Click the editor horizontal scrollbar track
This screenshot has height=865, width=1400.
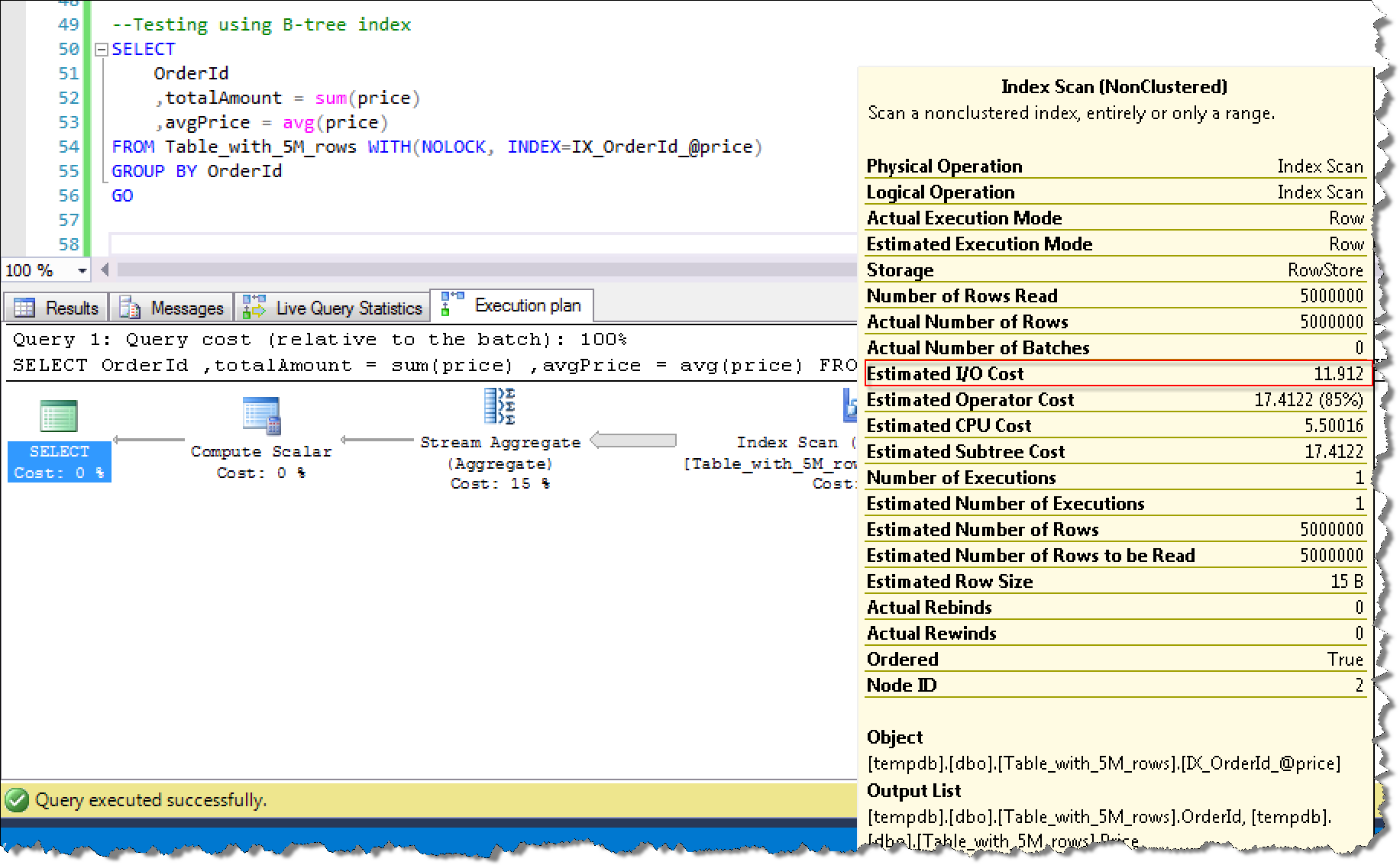[x=486, y=270]
